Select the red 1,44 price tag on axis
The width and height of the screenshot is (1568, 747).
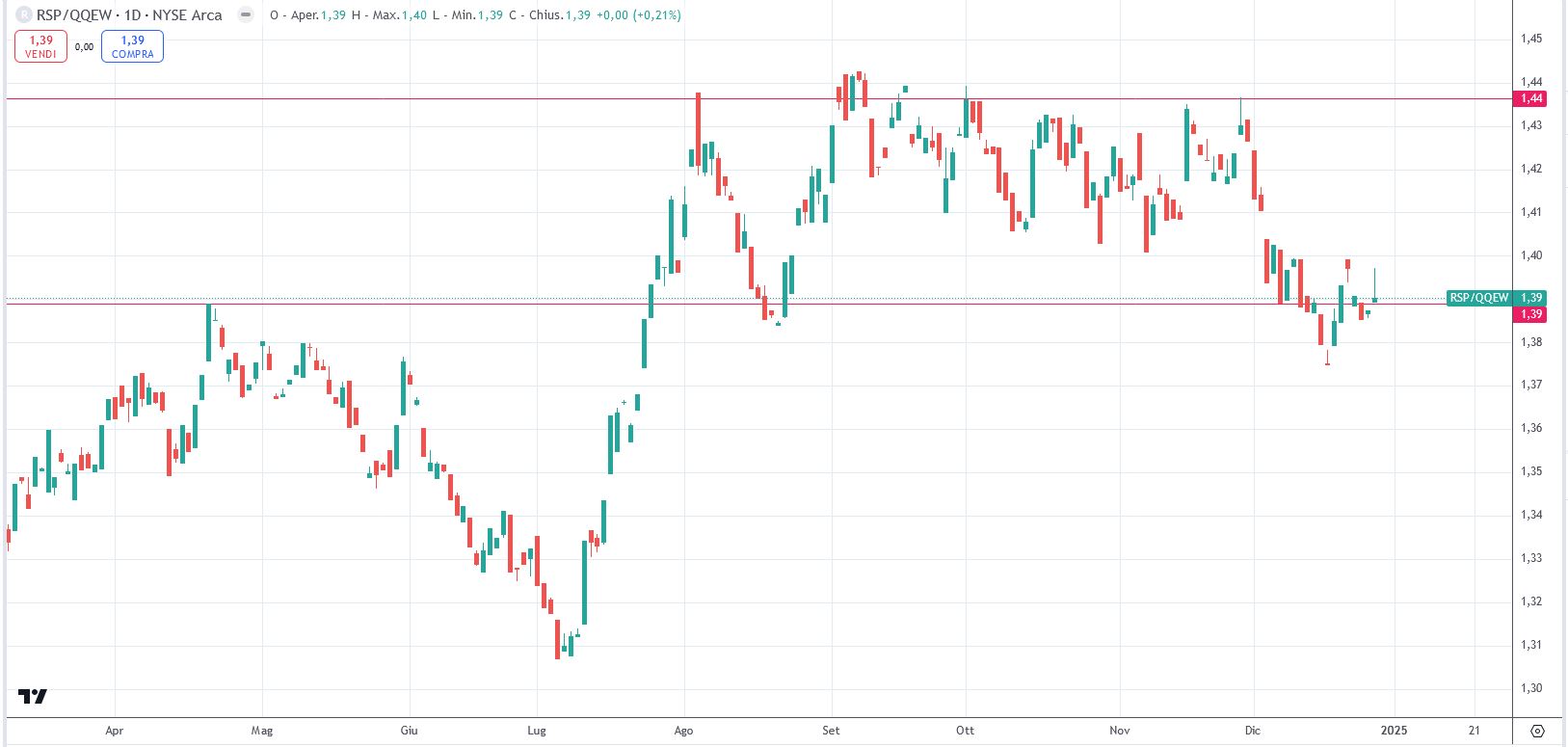(x=1532, y=98)
